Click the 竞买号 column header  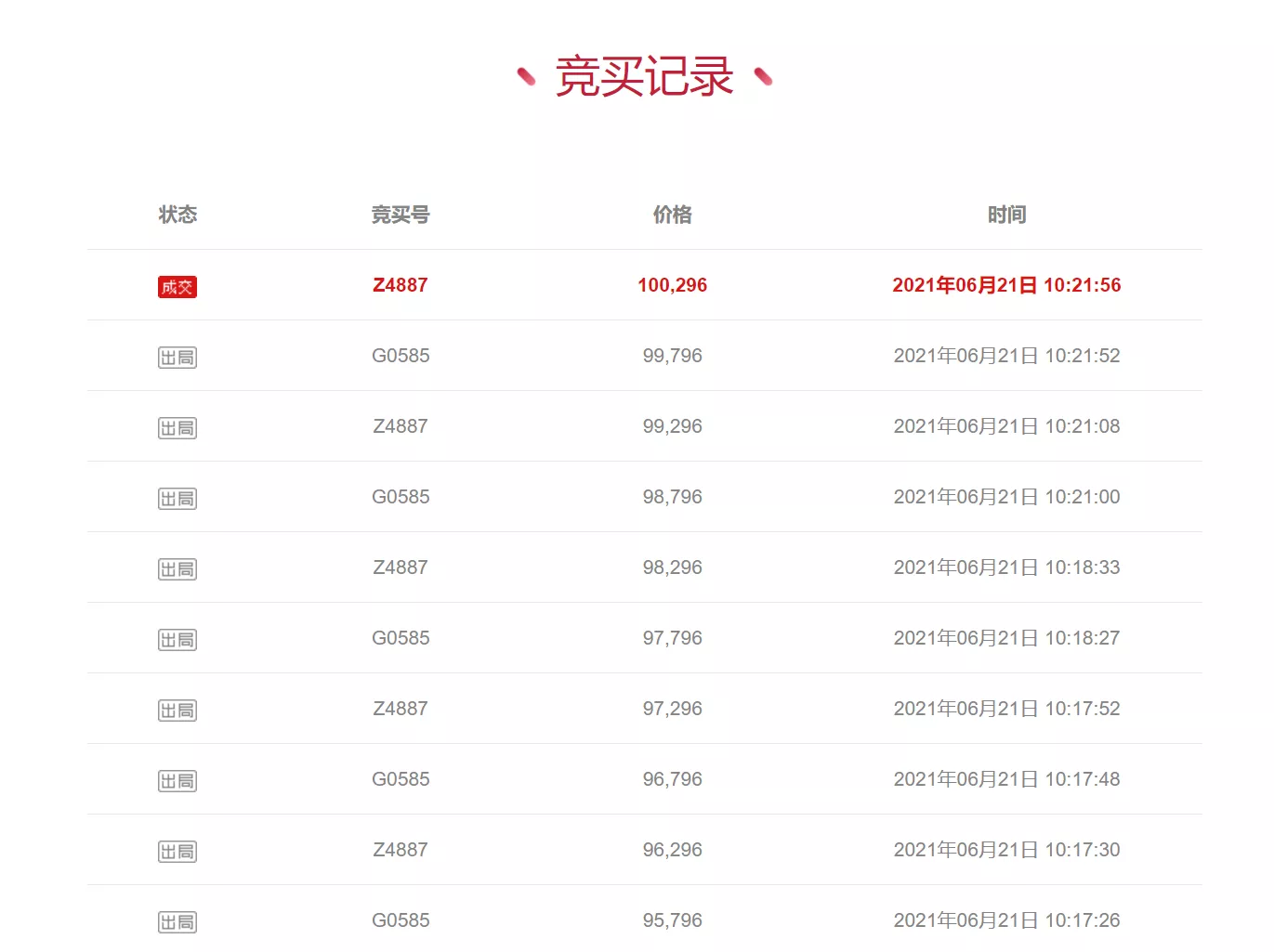coord(401,215)
